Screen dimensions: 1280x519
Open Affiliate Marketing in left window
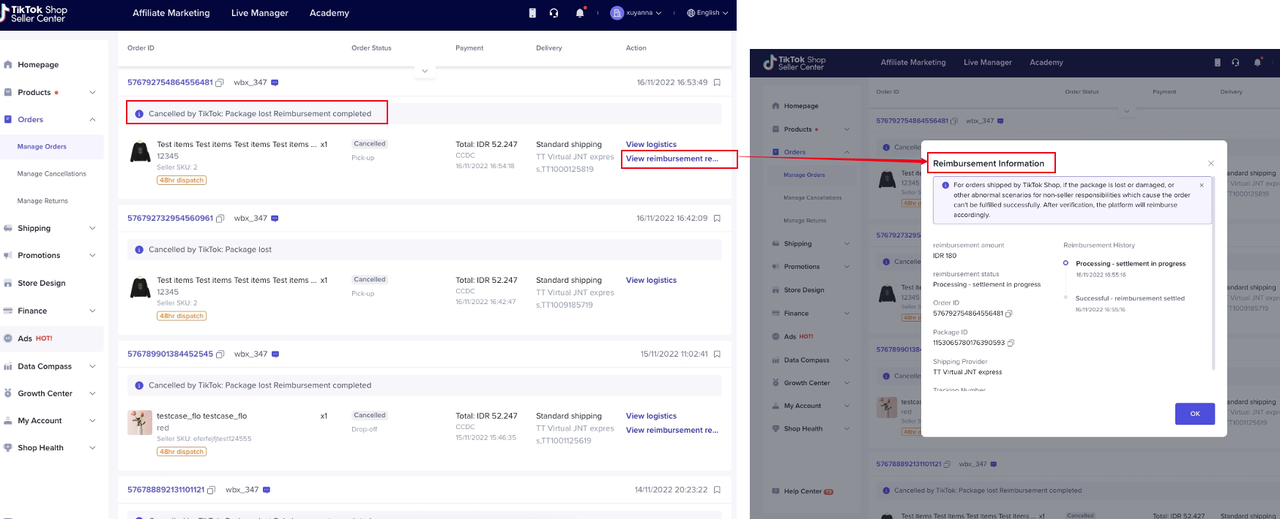(171, 13)
